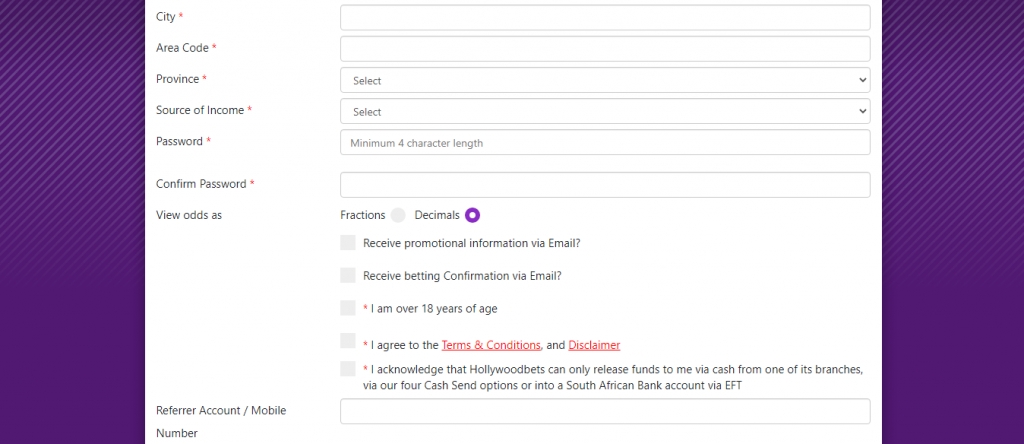
Task: Click the Province dropdown chevron arrow
Action: click(863, 80)
